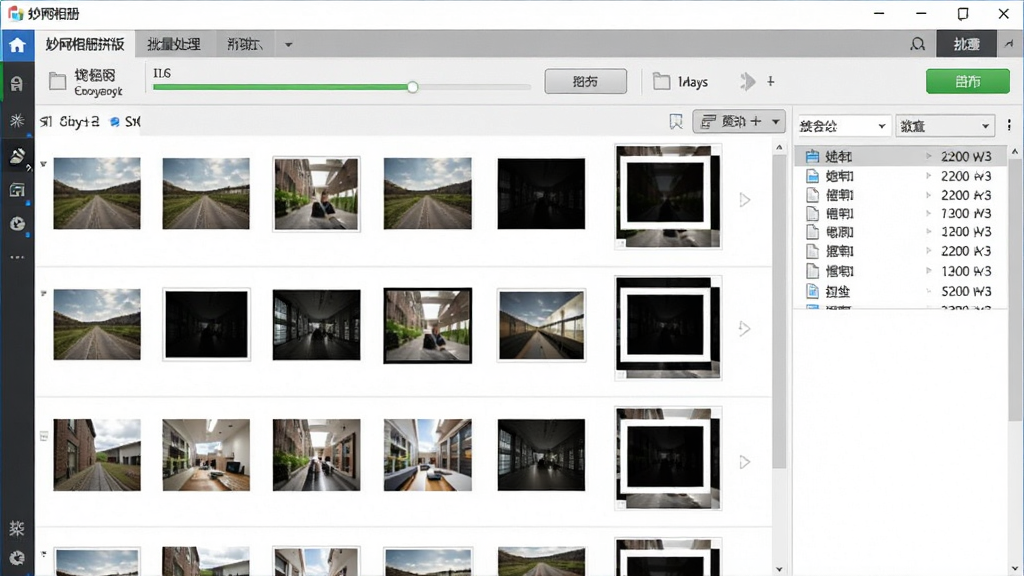Show more sidebar tools via three dots
This screenshot has height=576, width=1024.
click(17, 257)
